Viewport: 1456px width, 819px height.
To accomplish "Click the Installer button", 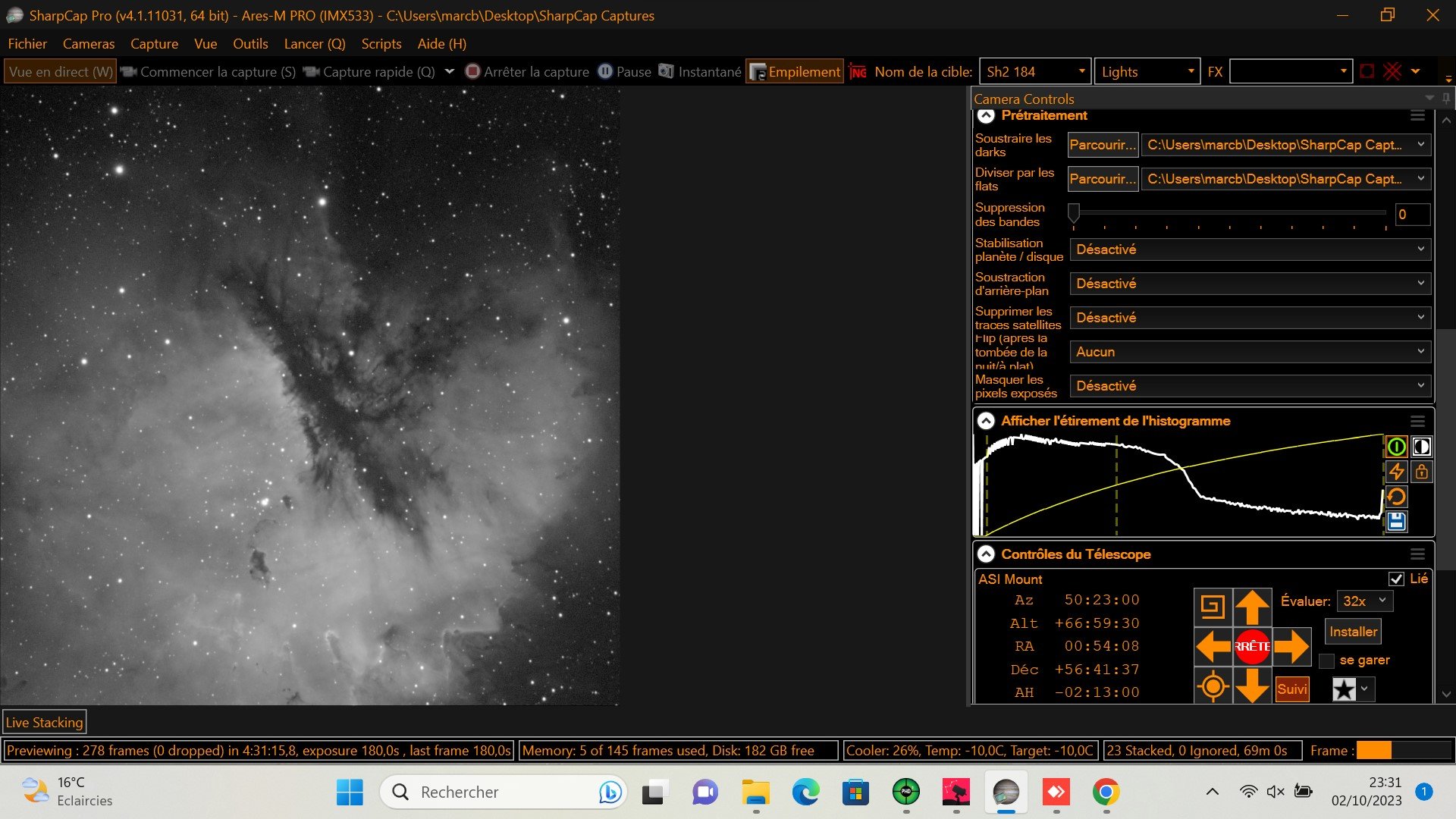I will click(1354, 632).
